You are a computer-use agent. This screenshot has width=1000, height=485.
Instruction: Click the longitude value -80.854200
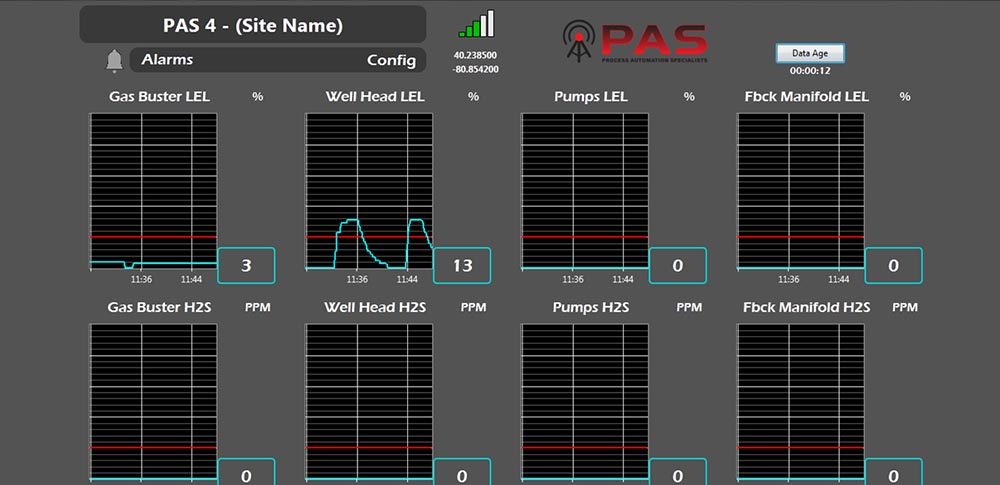(x=475, y=70)
